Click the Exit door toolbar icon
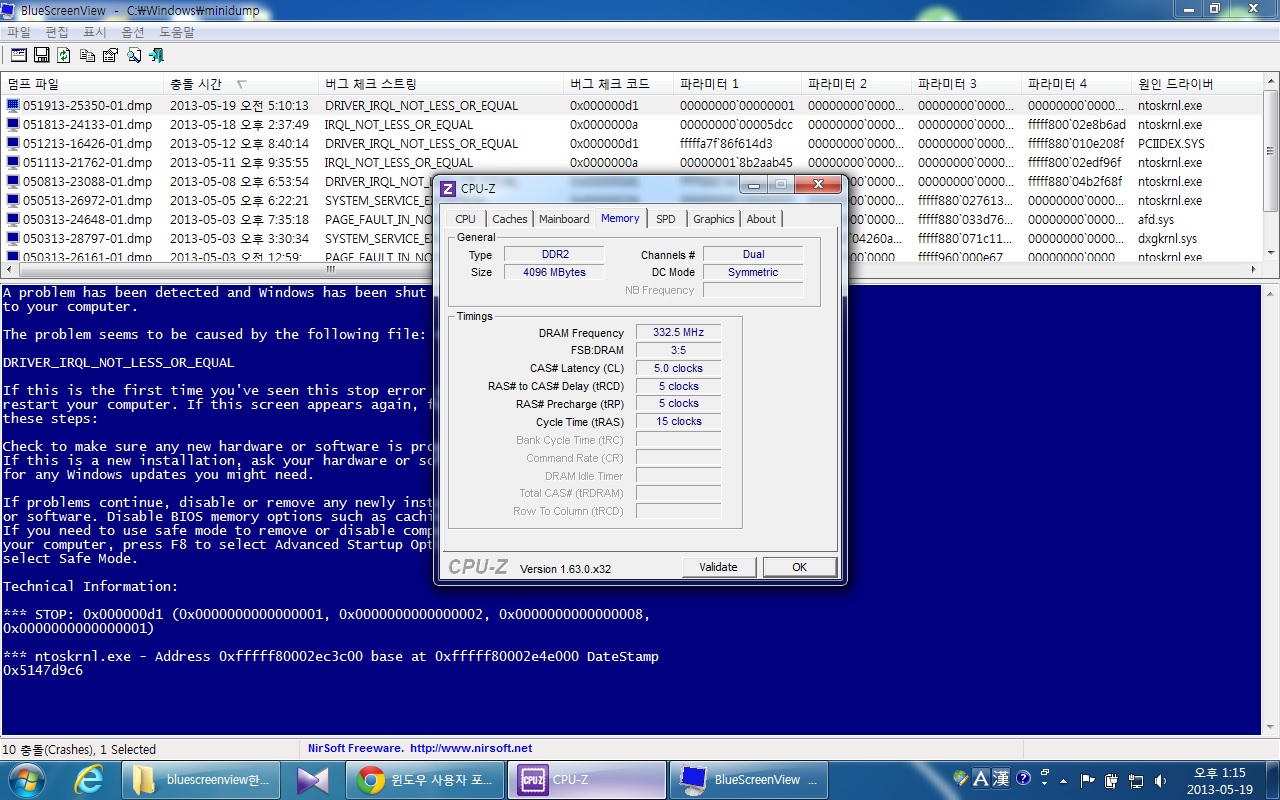 pos(156,55)
